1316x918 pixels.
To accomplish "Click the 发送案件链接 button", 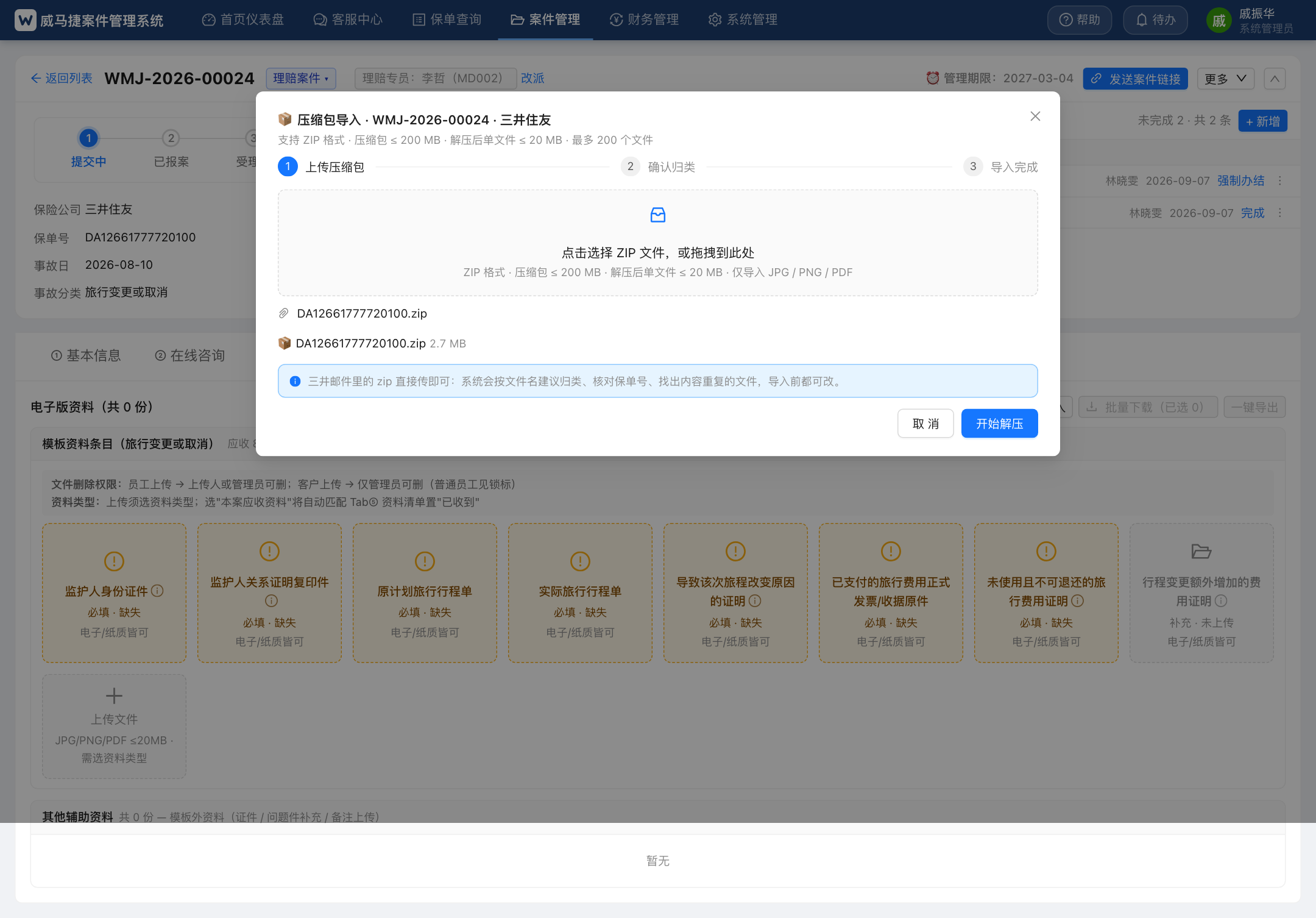I will (x=1136, y=79).
